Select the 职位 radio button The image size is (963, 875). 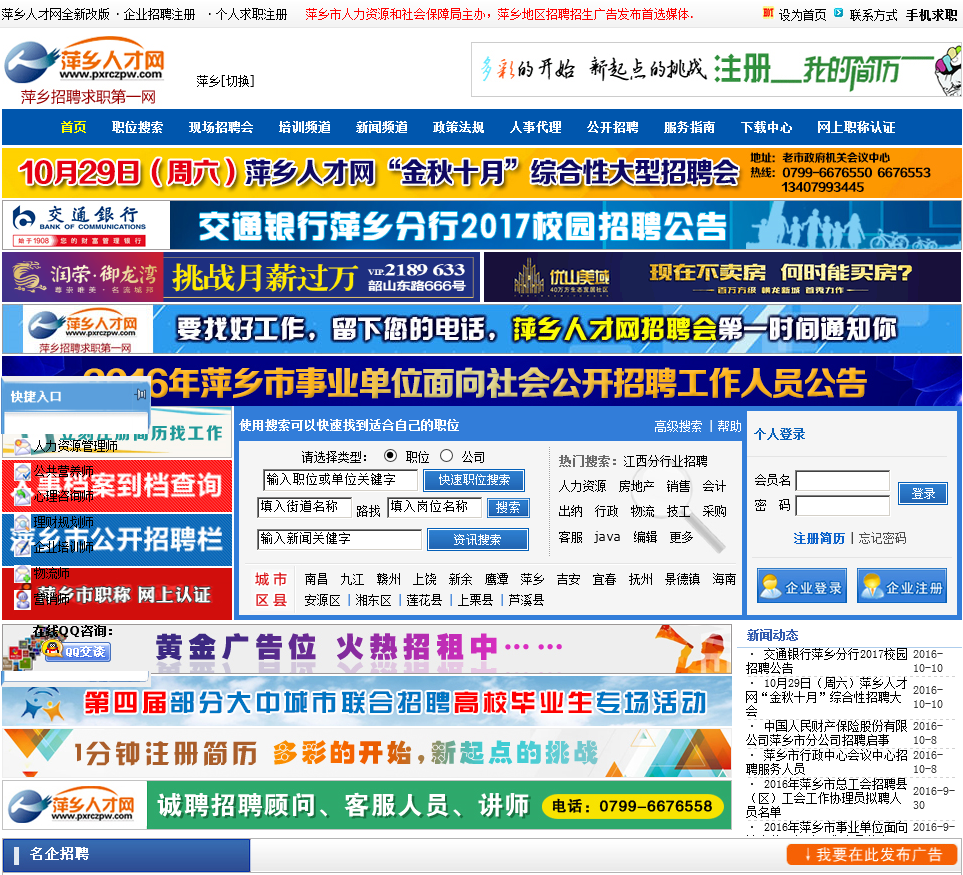(390, 456)
